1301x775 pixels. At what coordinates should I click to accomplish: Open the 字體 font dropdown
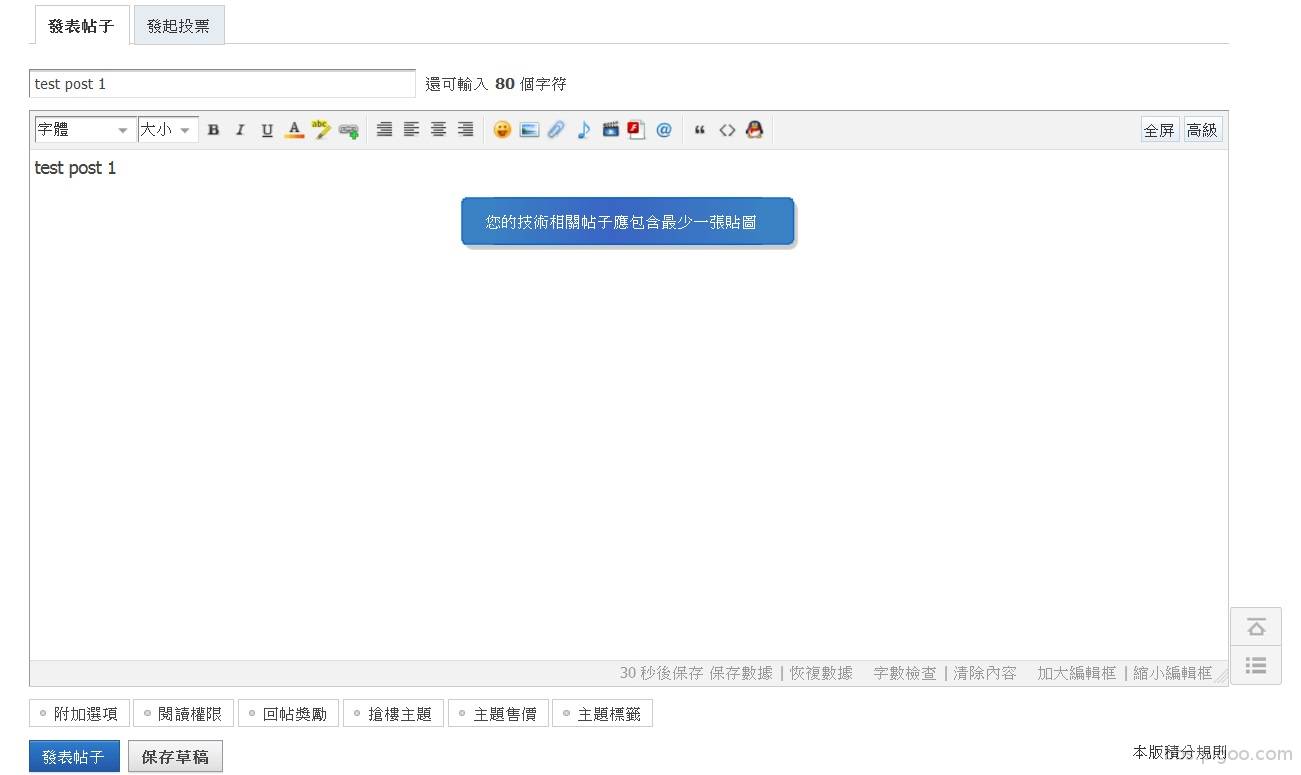click(x=85, y=130)
